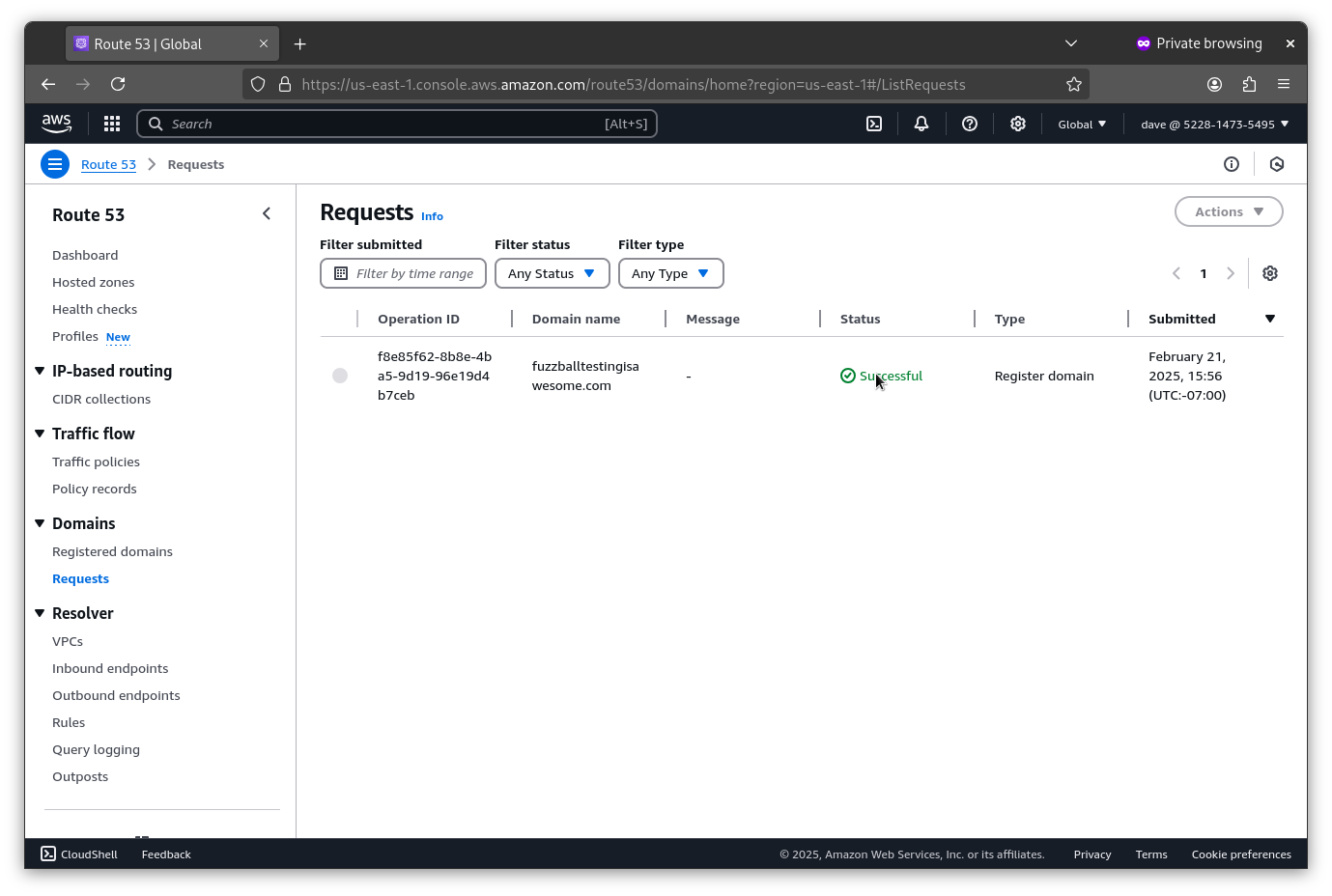This screenshot has height=896, width=1332.
Task: Collapse the Traffic flow section
Action: 40,434
